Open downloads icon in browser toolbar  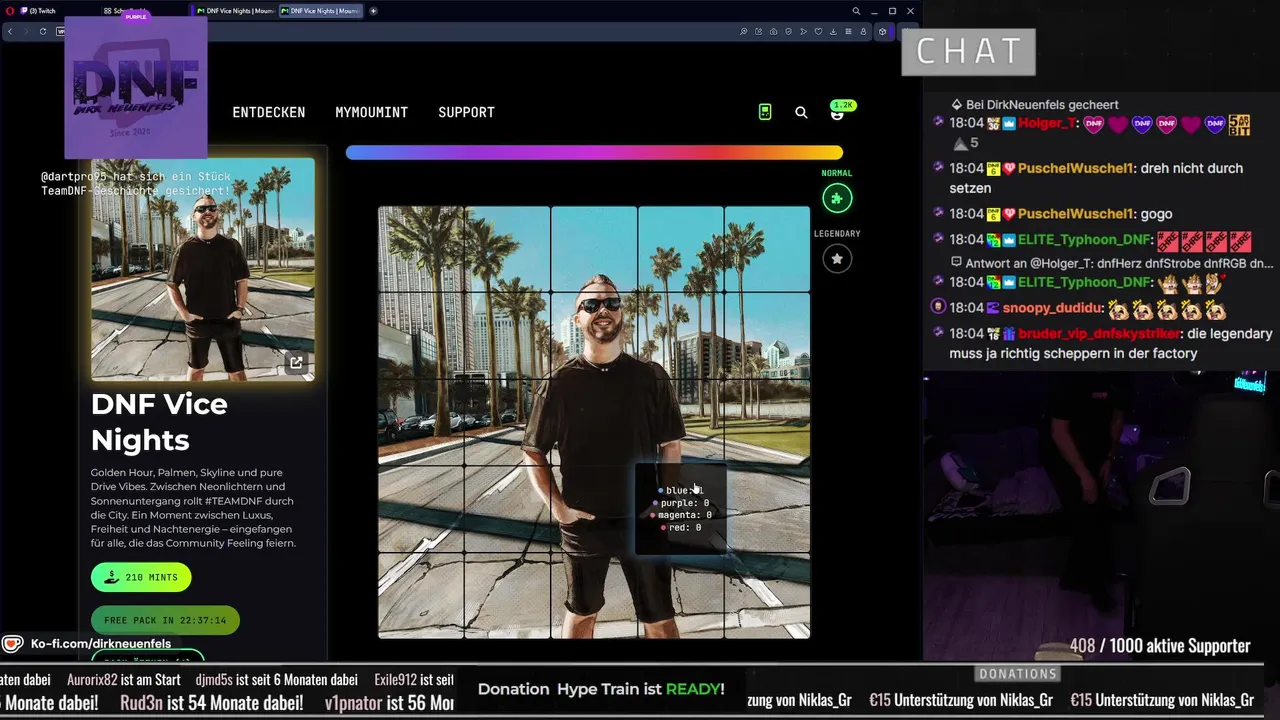click(833, 31)
